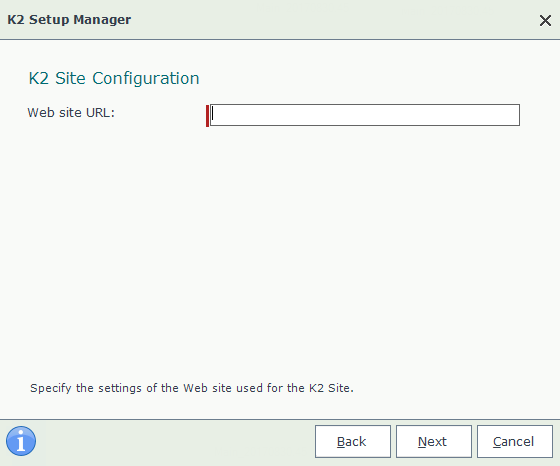This screenshot has height=466, width=560.
Task: Go to the previous step with Back
Action: point(352,441)
